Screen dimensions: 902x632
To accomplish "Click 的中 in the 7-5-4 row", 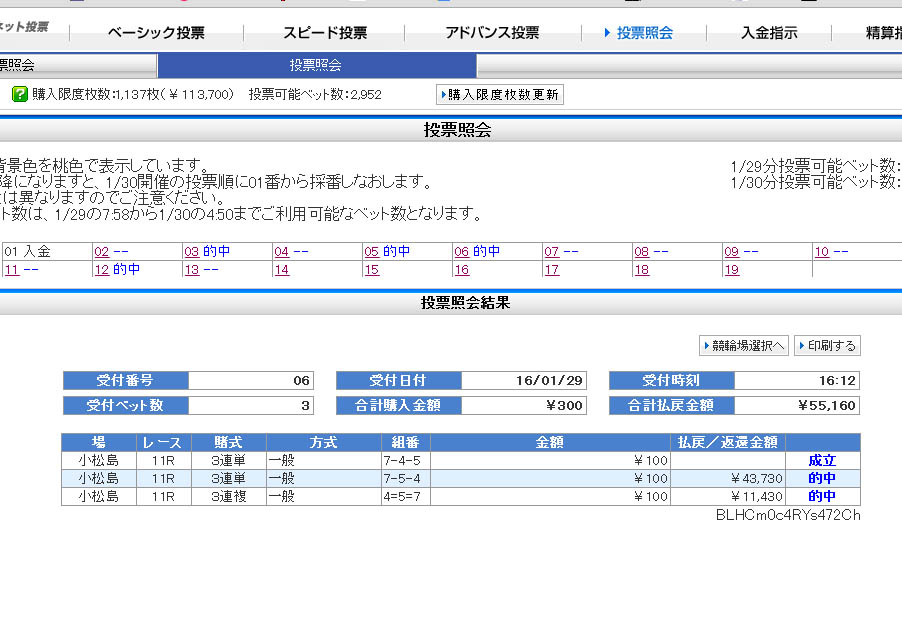I will coord(822,479).
